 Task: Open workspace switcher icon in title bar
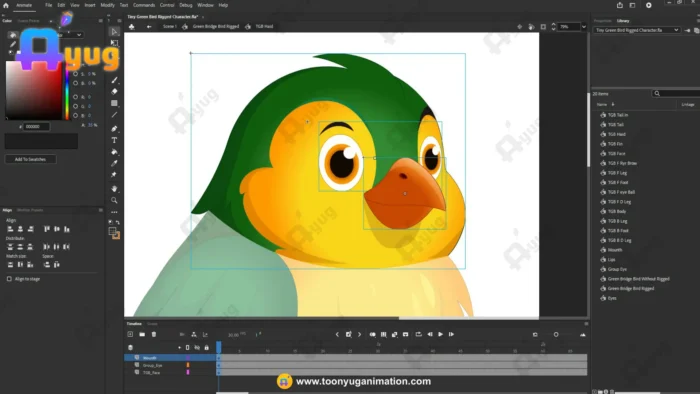click(x=633, y=5)
